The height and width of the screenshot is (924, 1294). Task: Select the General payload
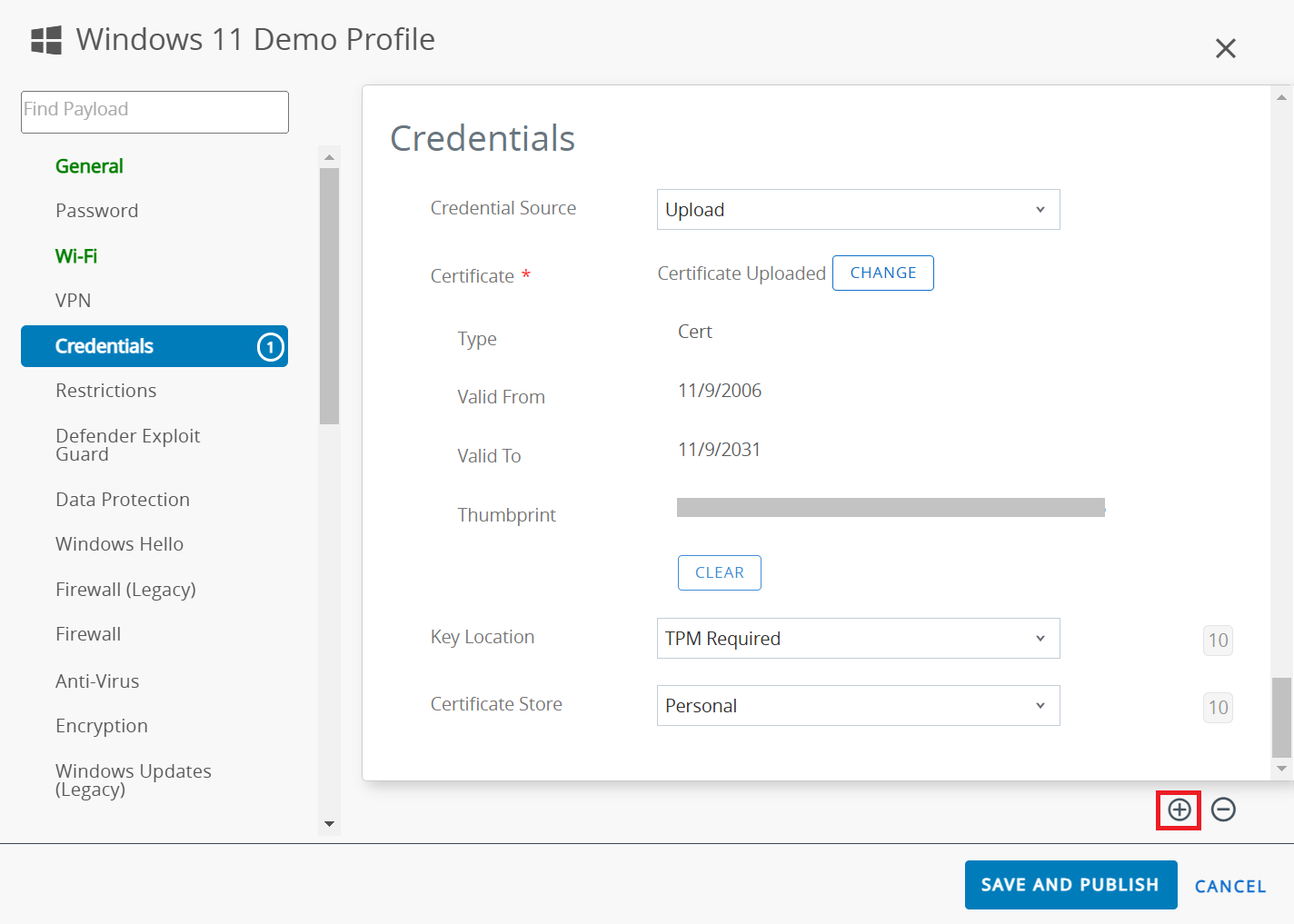pyautogui.click(x=89, y=166)
